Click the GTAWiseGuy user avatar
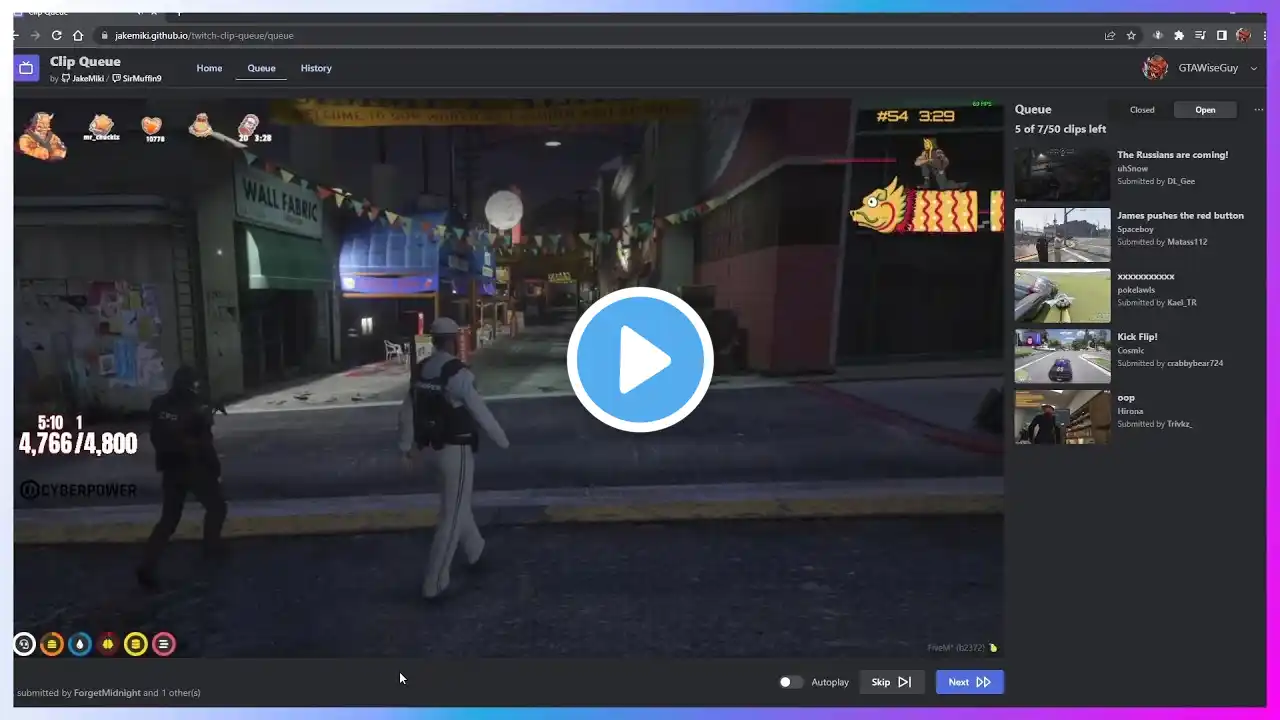1280x720 pixels. (x=1155, y=68)
